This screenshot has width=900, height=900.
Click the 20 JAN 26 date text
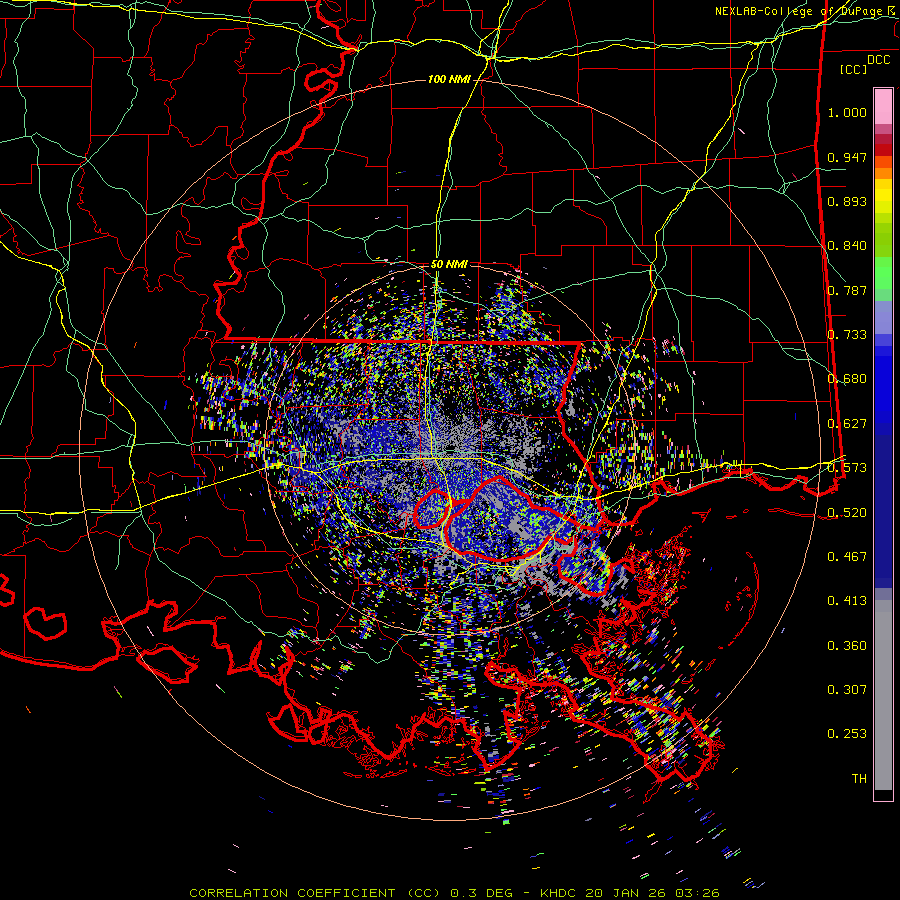[x=627, y=893]
